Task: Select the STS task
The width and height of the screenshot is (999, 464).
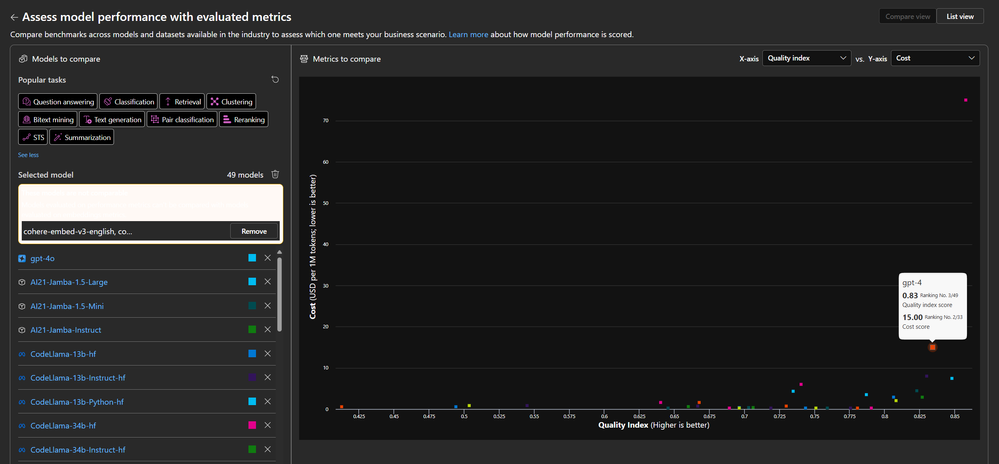Action: point(33,137)
